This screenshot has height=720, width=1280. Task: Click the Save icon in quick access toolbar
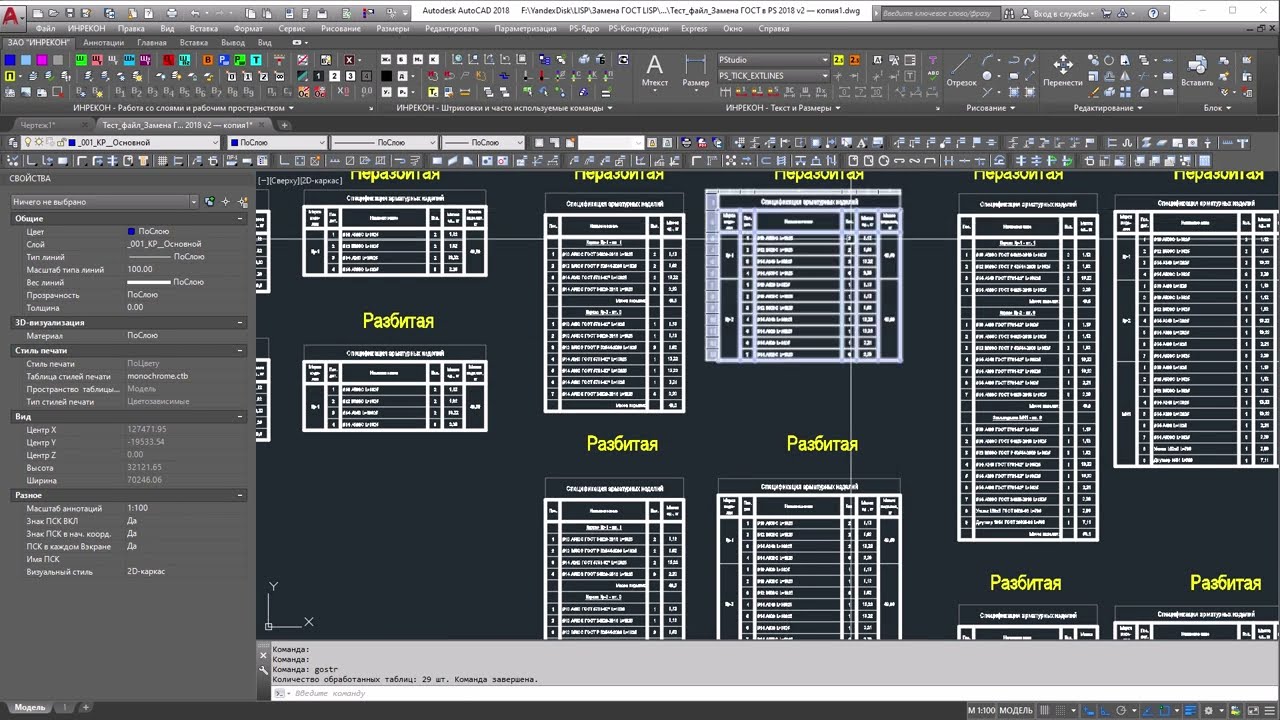coord(70,12)
